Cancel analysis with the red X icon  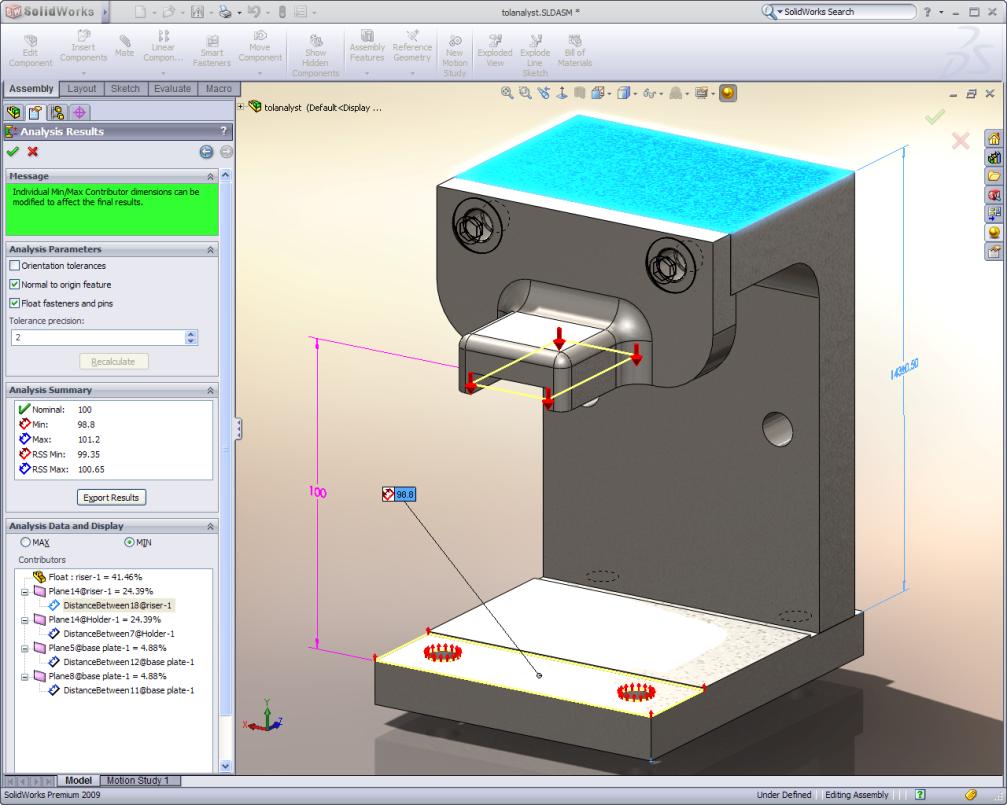click(33, 152)
